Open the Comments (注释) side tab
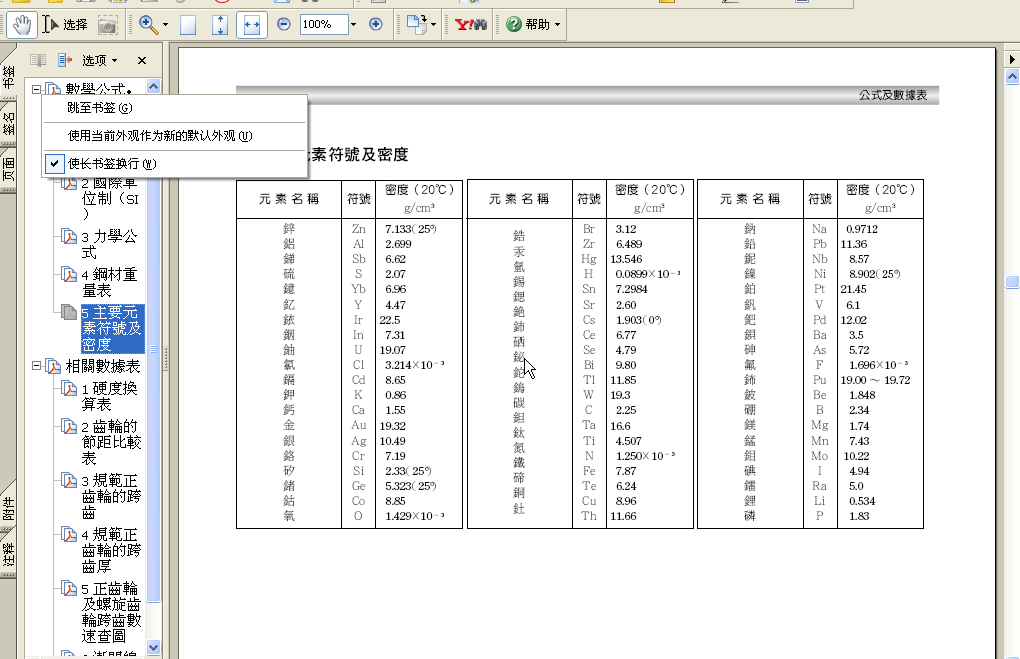 8,554
